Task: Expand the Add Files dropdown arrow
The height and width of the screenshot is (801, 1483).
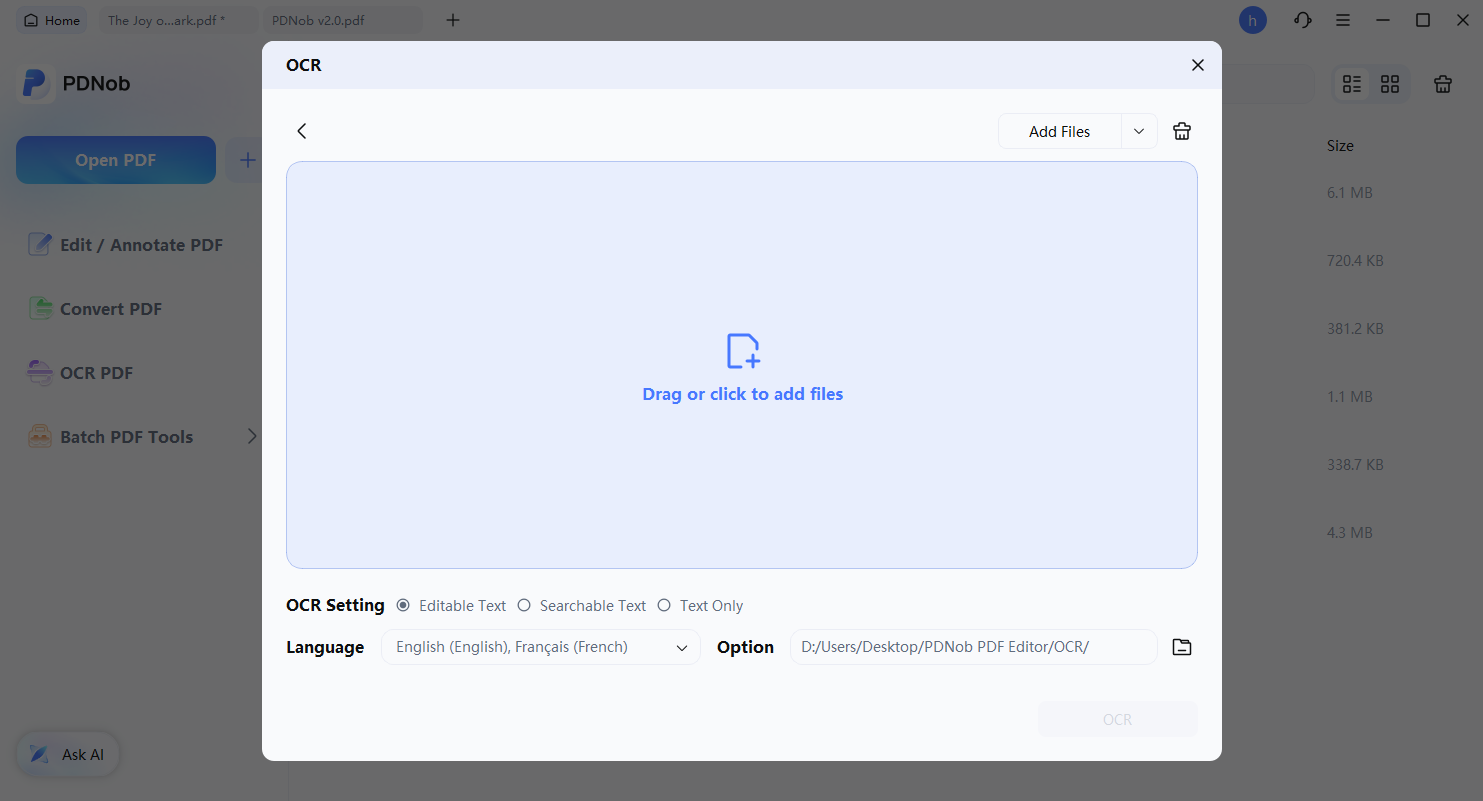Action: point(1138,131)
